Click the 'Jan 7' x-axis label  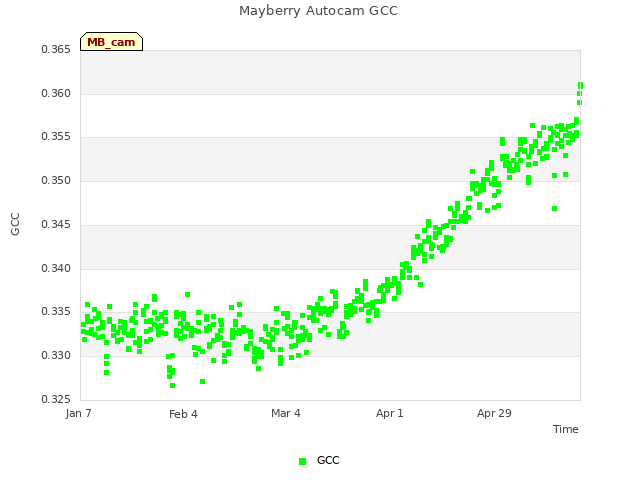(x=78, y=413)
